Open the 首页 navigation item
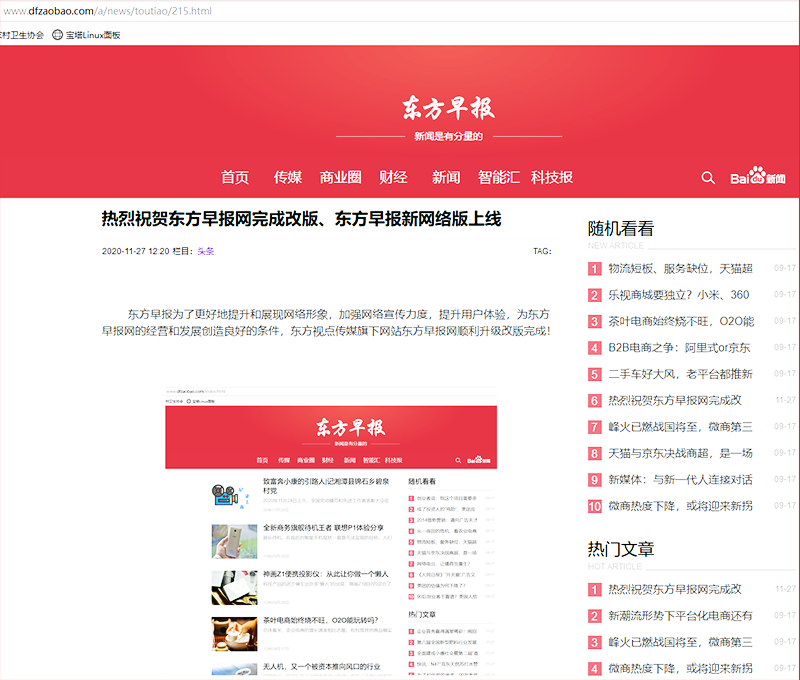 click(235, 177)
